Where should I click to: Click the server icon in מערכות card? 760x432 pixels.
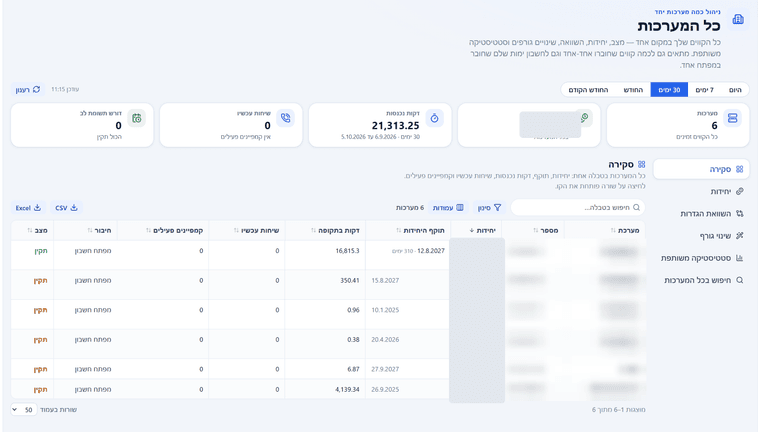pos(732,118)
